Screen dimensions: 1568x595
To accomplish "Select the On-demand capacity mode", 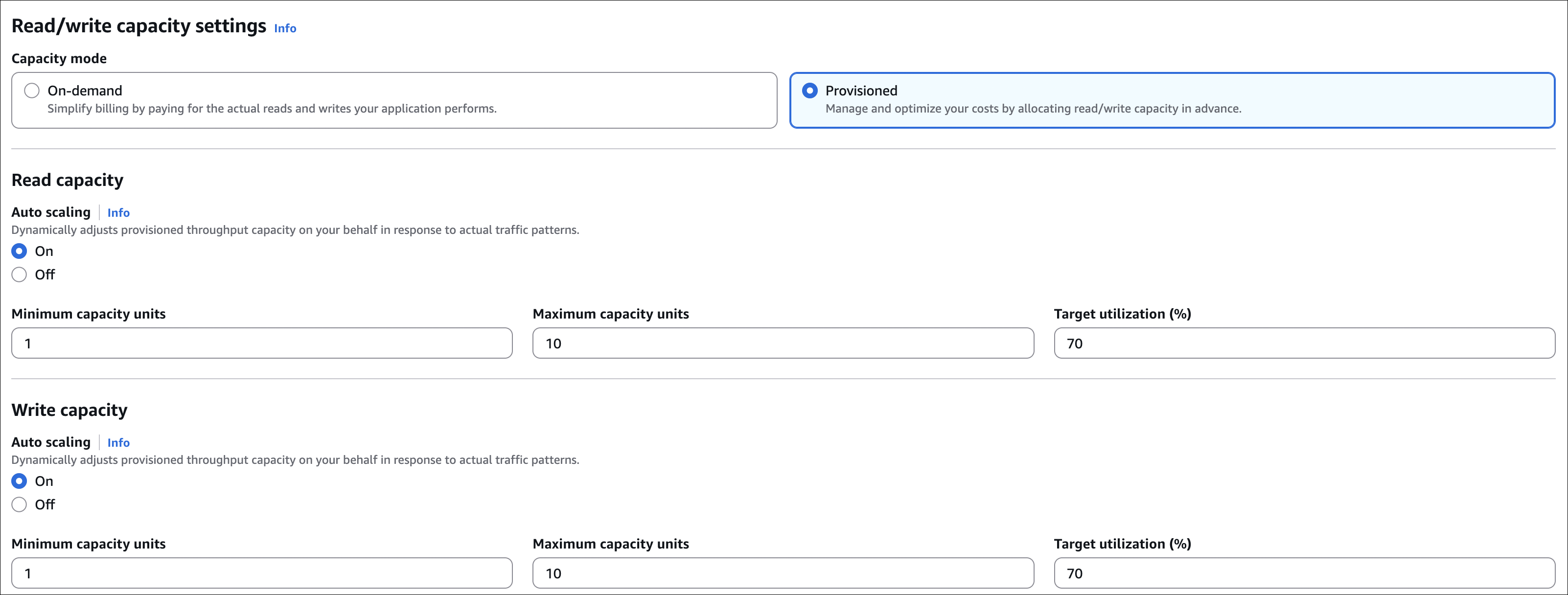I will [32, 90].
